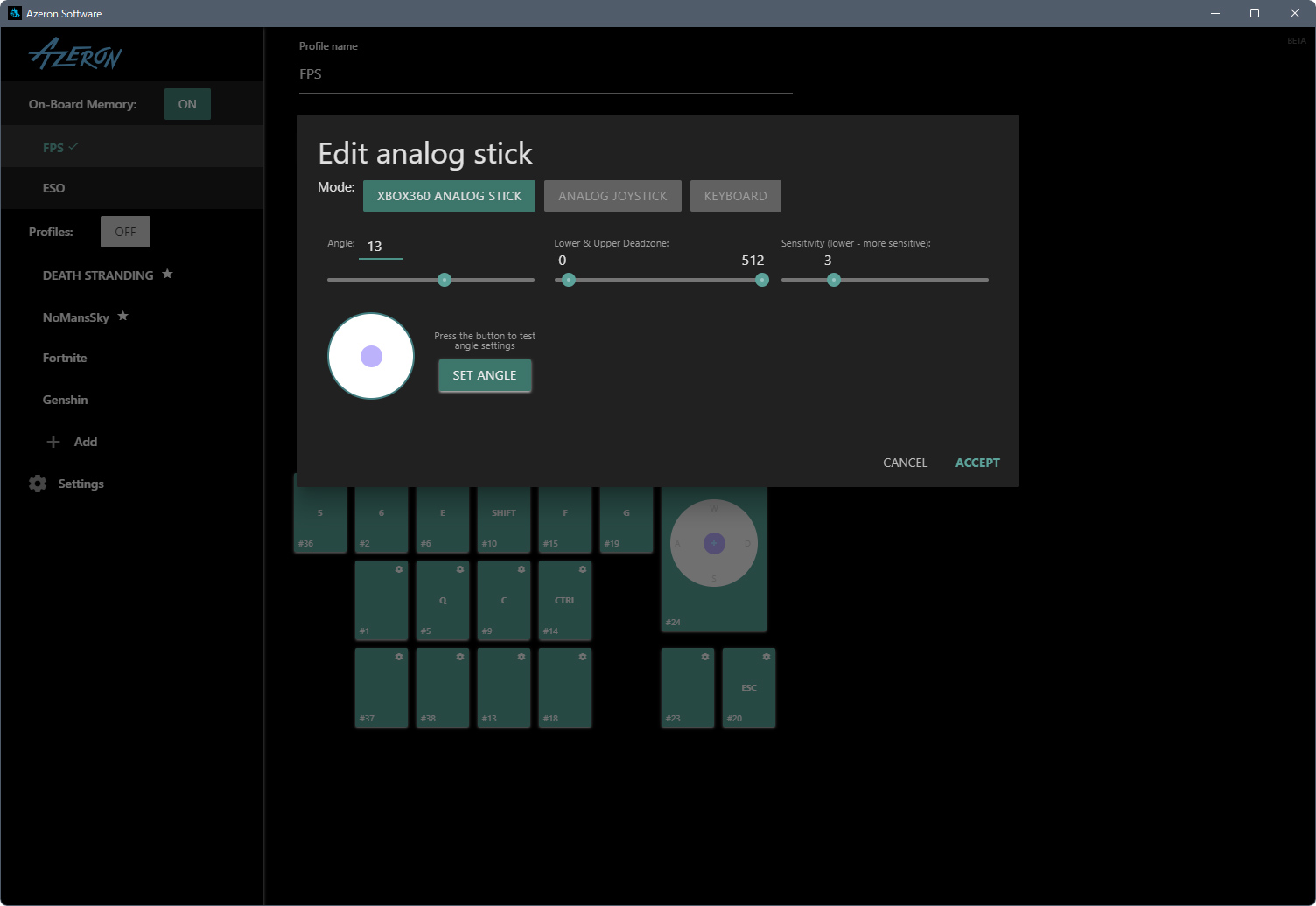This screenshot has width=1316, height=906.
Task: Open Settings from the sidebar
Action: tap(80, 484)
